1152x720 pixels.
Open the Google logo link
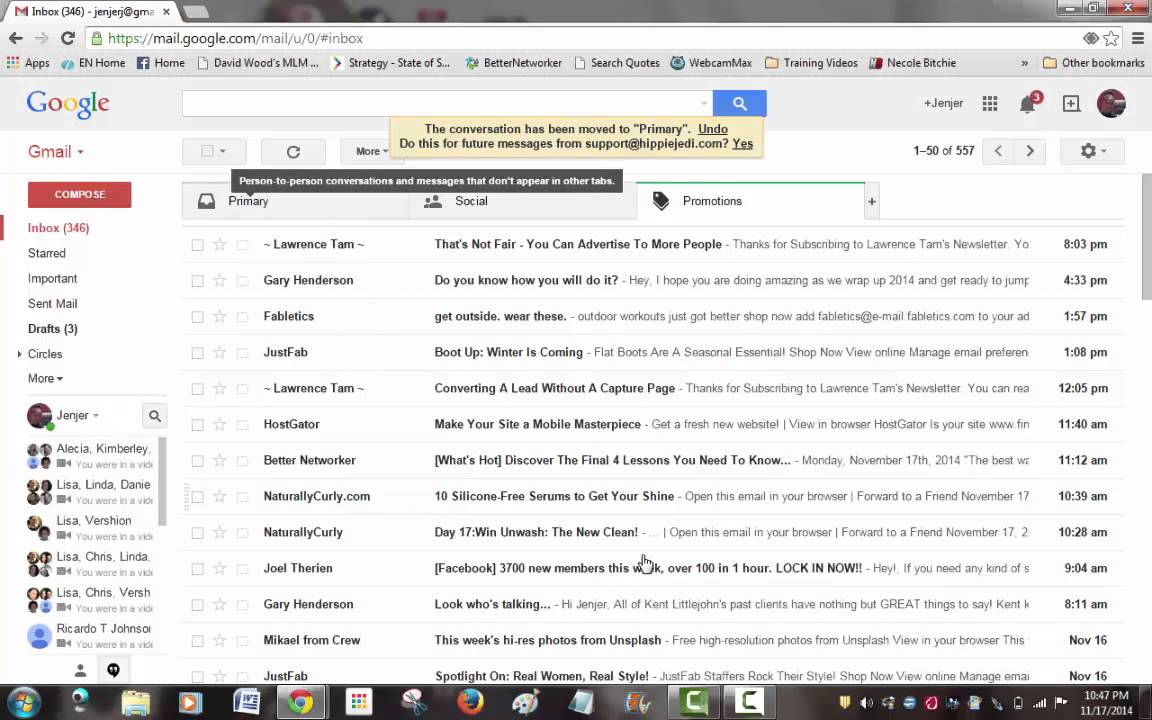68,104
